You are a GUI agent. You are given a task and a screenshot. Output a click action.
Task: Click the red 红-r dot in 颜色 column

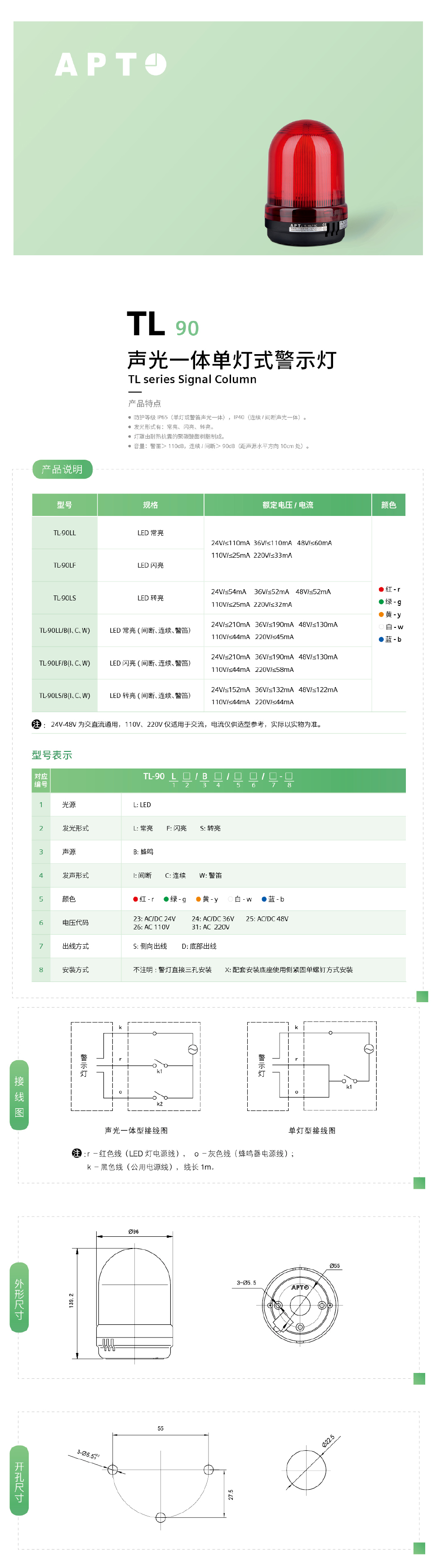pyautogui.click(x=381, y=589)
